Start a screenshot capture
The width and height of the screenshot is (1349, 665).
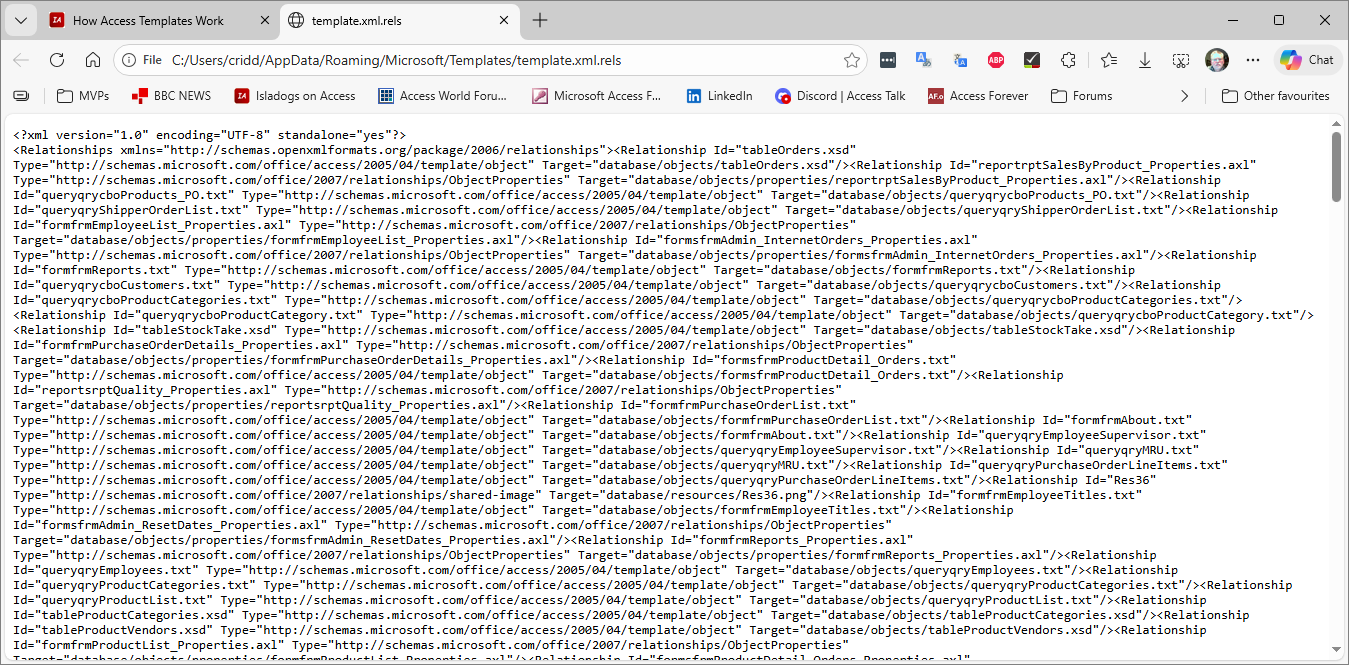point(1181,60)
